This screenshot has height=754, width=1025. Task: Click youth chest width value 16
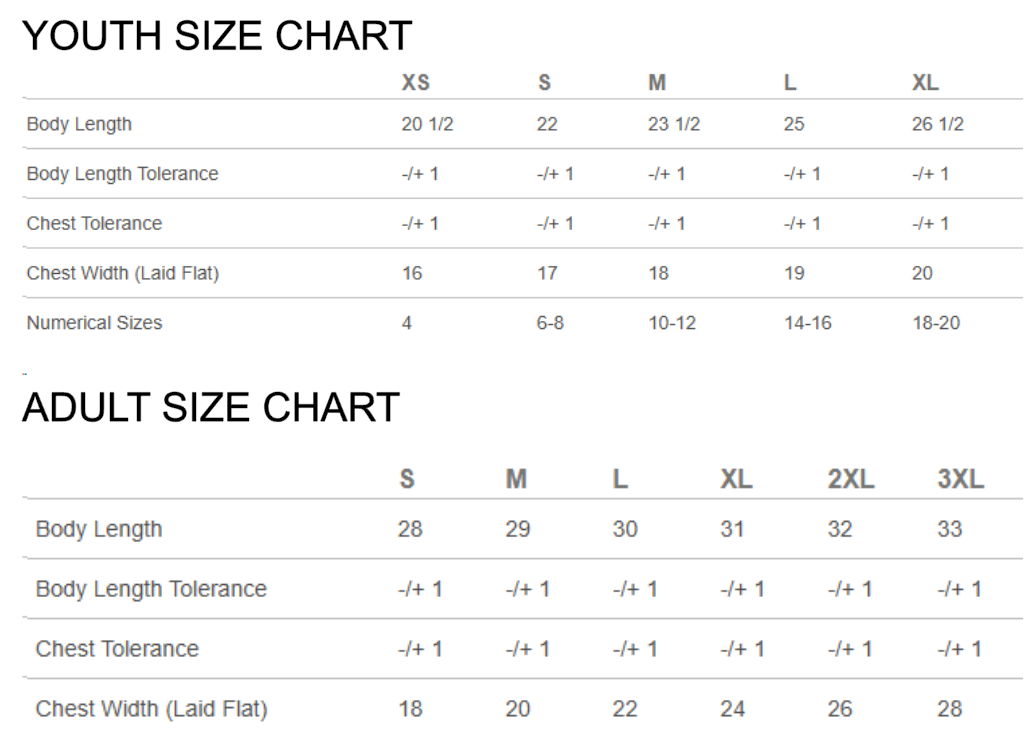pyautogui.click(x=412, y=273)
